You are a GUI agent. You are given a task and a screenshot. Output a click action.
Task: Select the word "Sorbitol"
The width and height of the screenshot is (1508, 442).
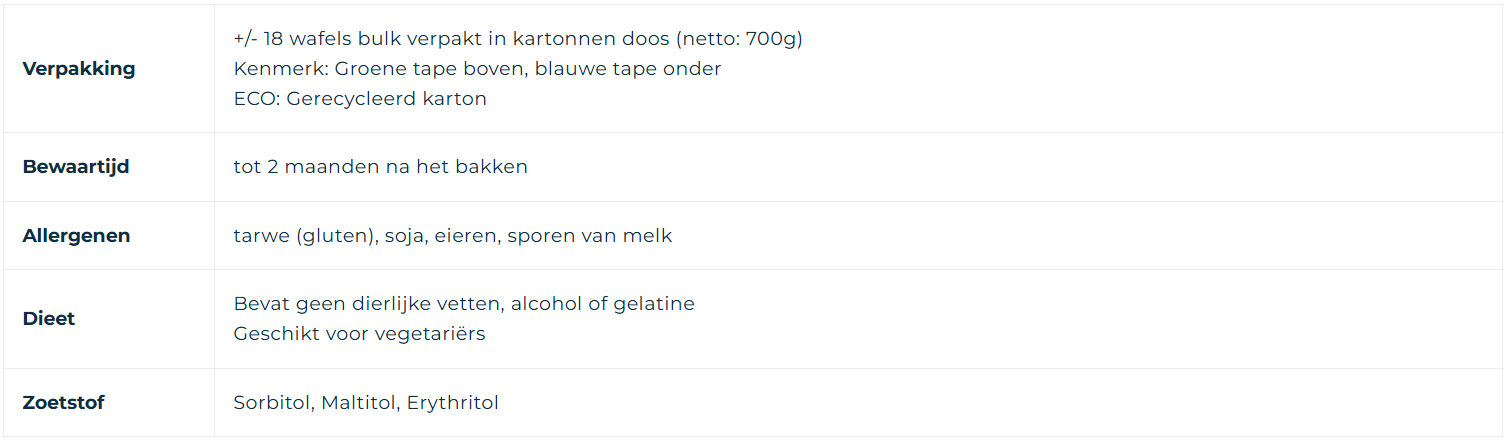274,403
